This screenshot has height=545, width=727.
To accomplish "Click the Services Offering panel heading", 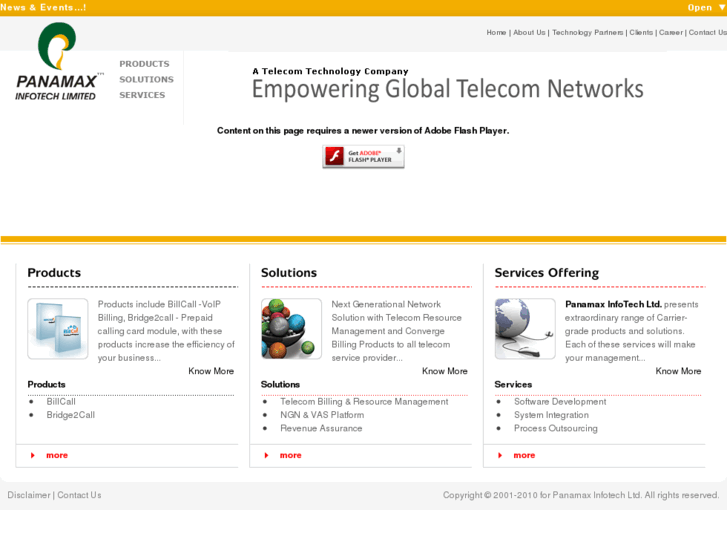I will pos(547,273).
